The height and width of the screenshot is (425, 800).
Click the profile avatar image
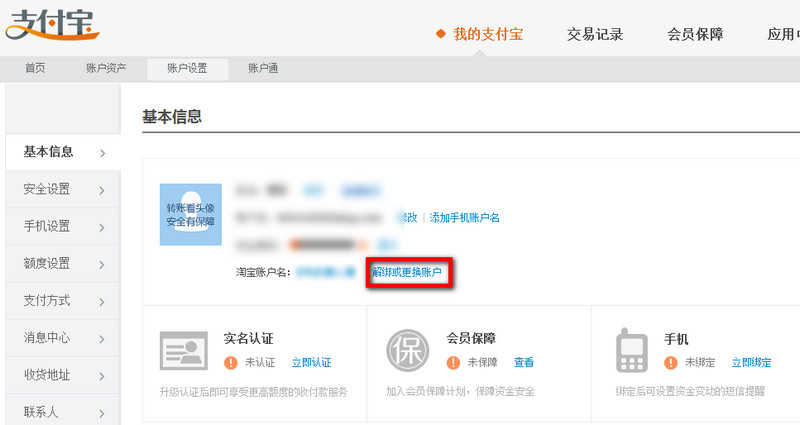[190, 214]
